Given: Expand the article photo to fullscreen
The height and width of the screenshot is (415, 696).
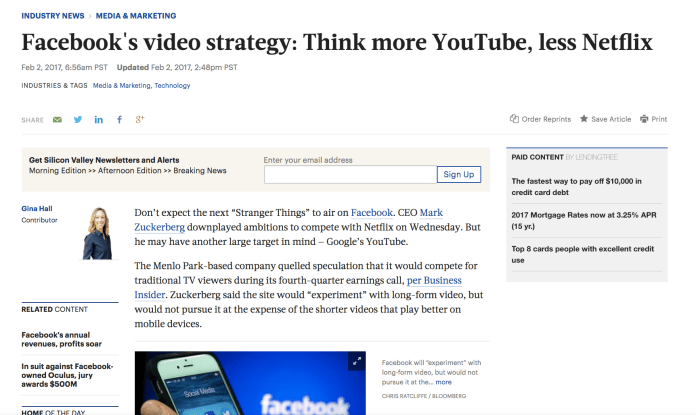Looking at the screenshot, I should pos(356,361).
